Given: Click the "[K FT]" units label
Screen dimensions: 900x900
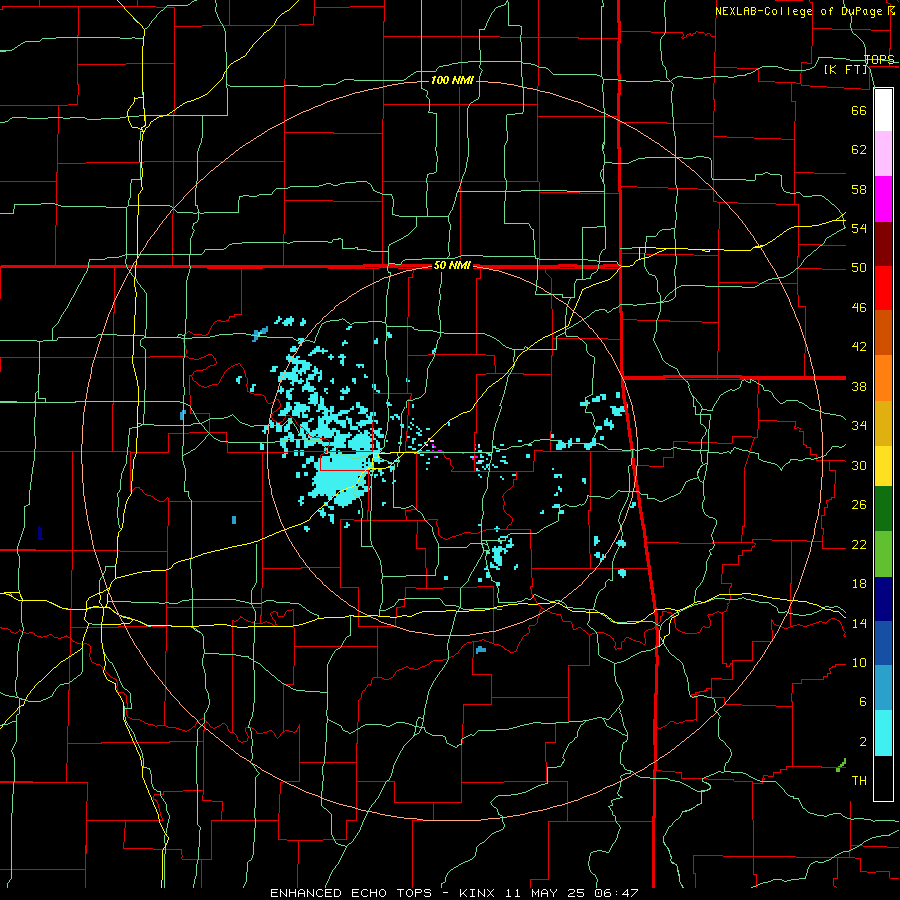Looking at the screenshot, I should [846, 69].
